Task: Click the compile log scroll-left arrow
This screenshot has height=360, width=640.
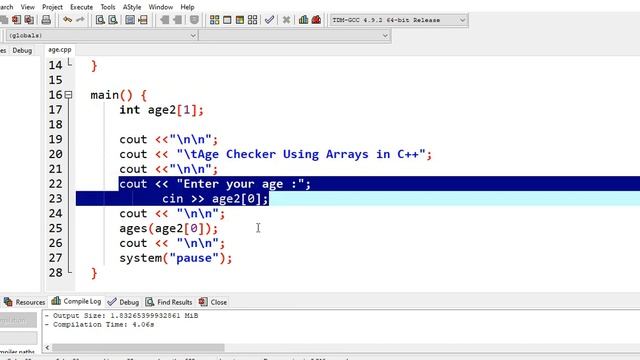Action: coord(47,348)
